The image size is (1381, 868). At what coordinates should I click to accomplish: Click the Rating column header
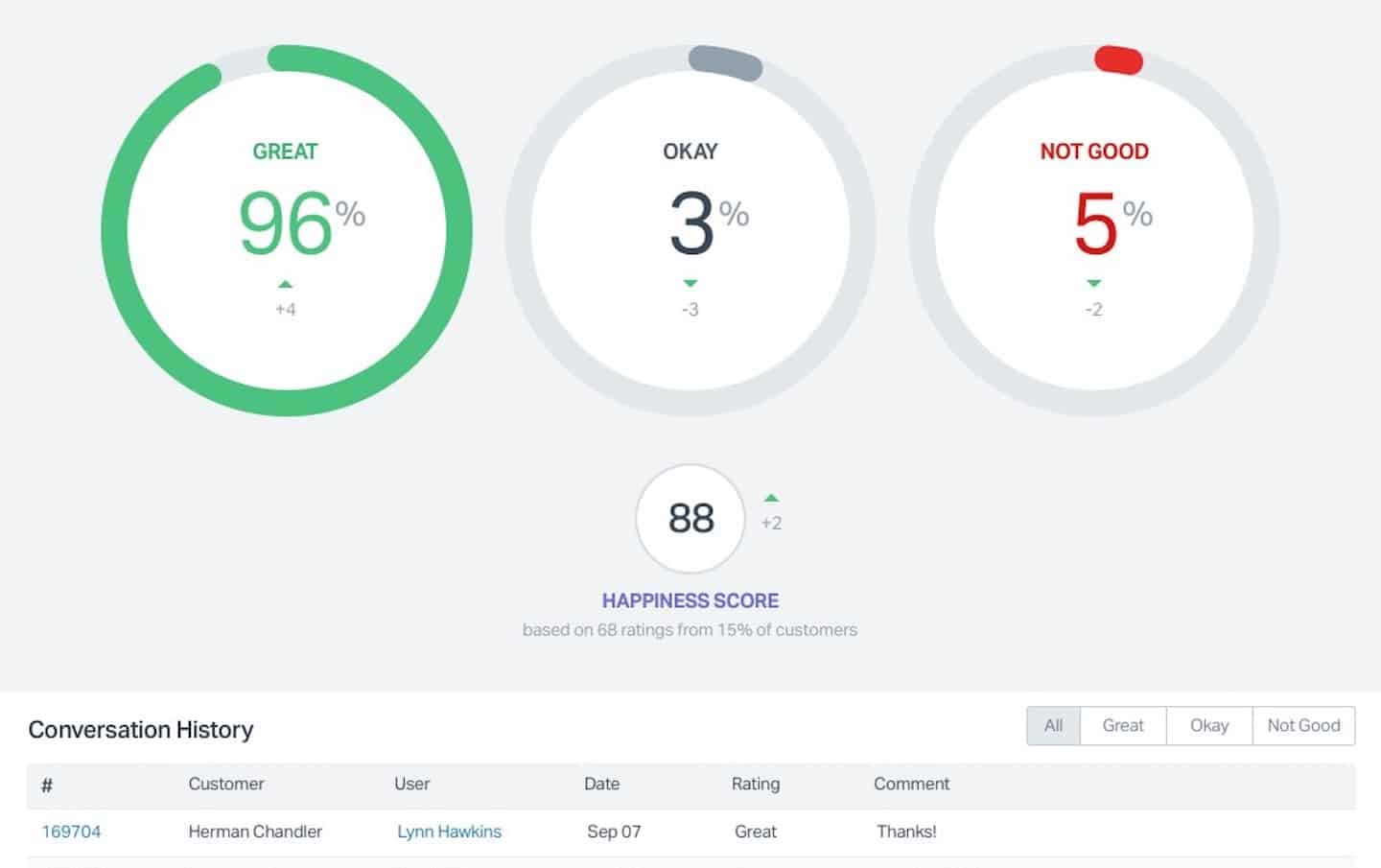[756, 784]
